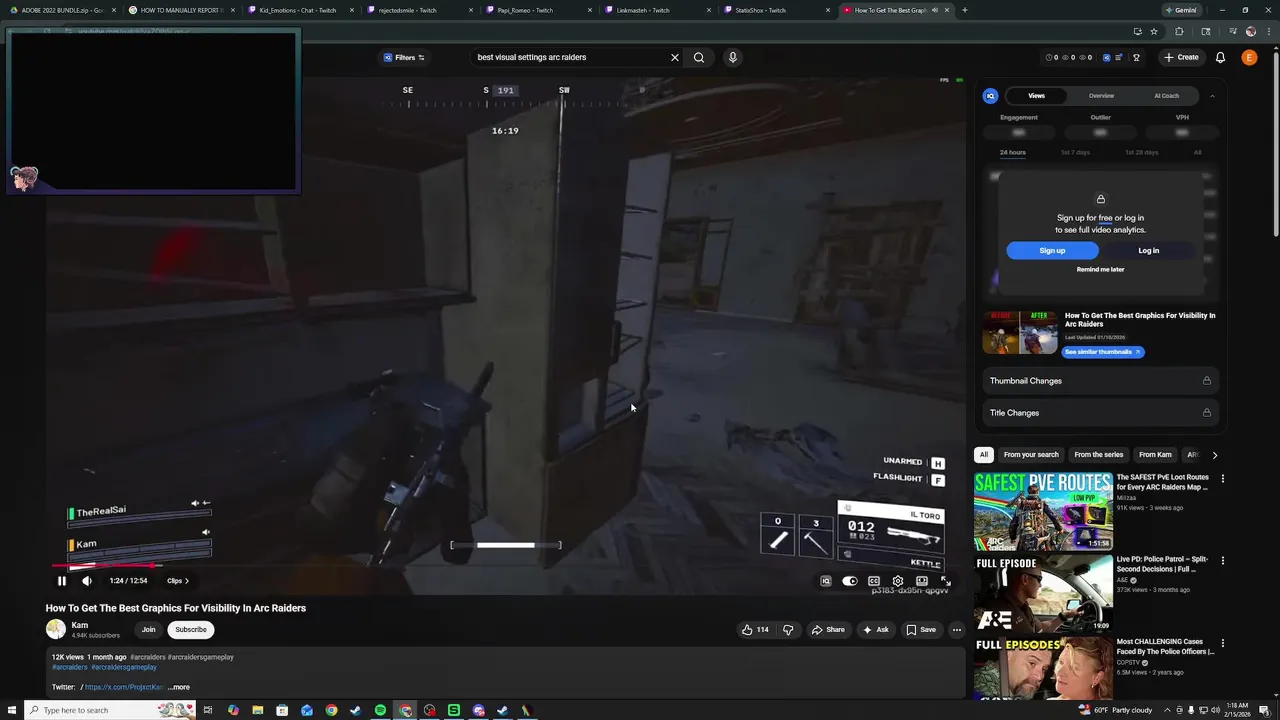Subscribe to the Kam channel
1280x720 pixels.
tap(191, 630)
